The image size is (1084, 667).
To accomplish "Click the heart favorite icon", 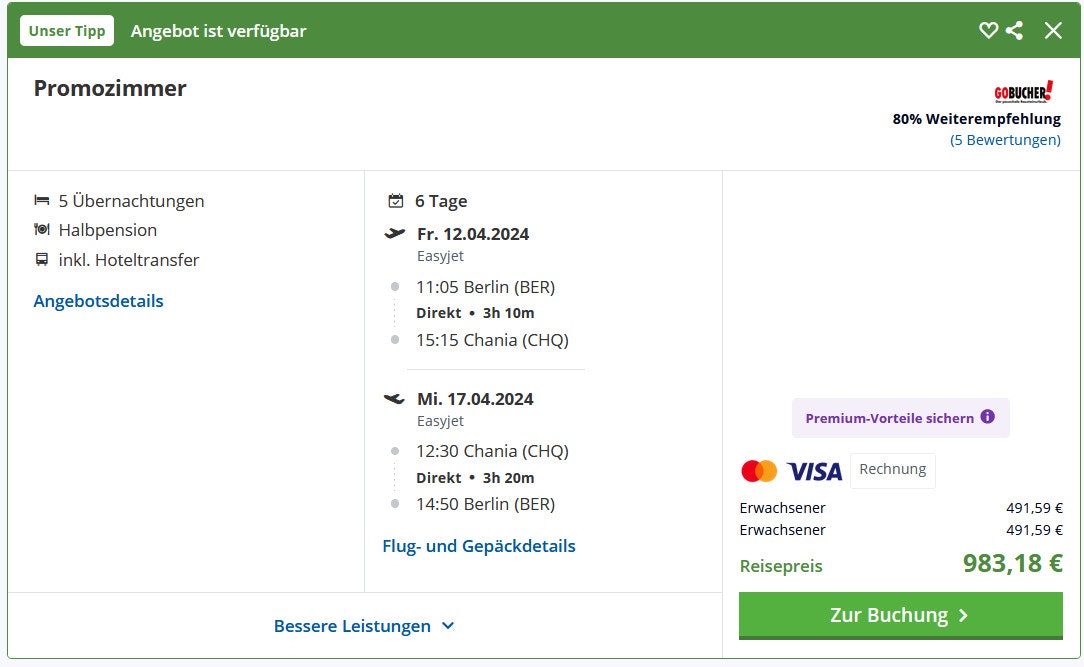I will 988,30.
